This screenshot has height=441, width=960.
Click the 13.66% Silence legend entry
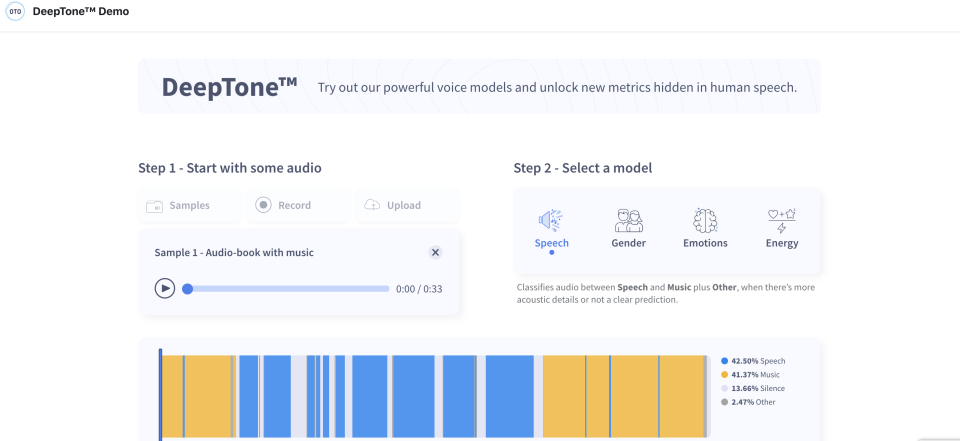[752, 388]
